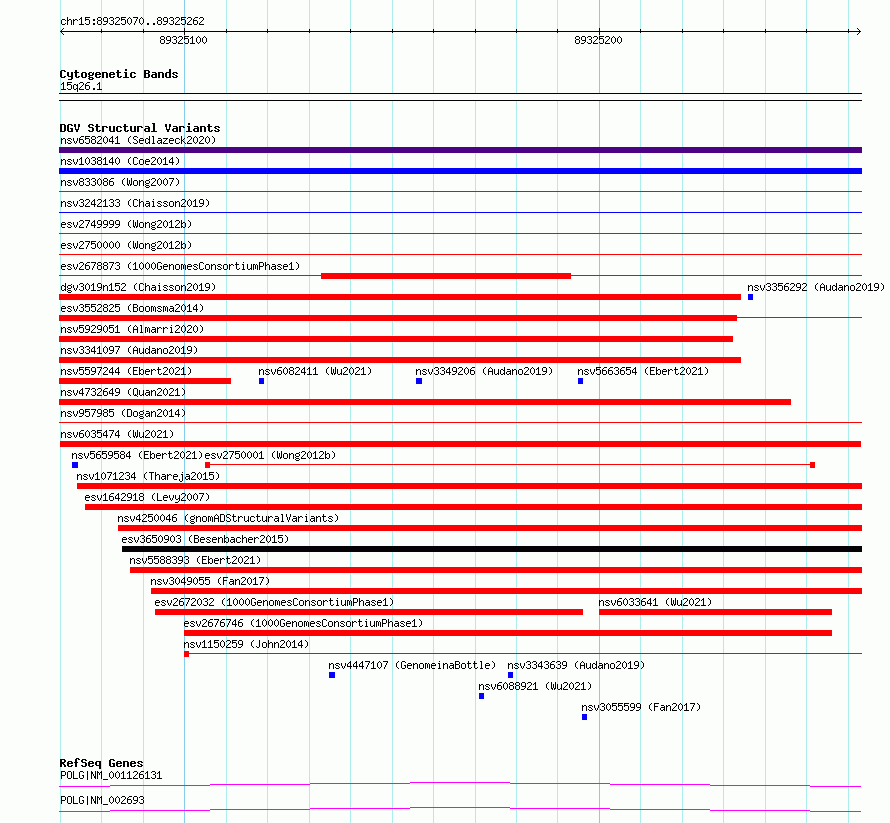Click the nsv6582041 (Sedlazeck2020) variant label
Image resolution: width=890 pixels, height=823 pixels.
[138, 140]
